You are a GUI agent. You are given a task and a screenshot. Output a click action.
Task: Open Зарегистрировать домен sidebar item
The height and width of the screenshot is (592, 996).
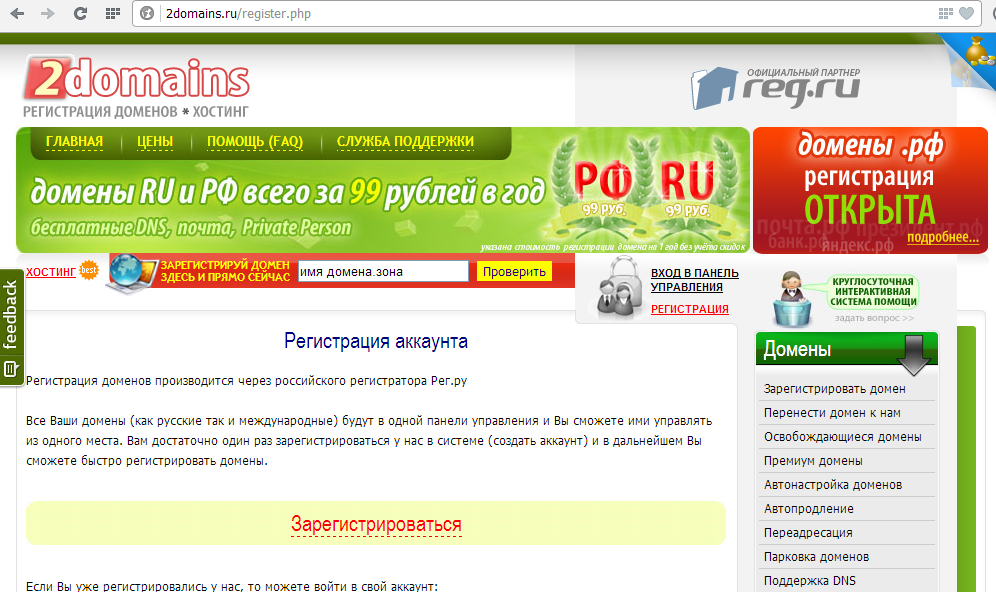(x=835, y=389)
